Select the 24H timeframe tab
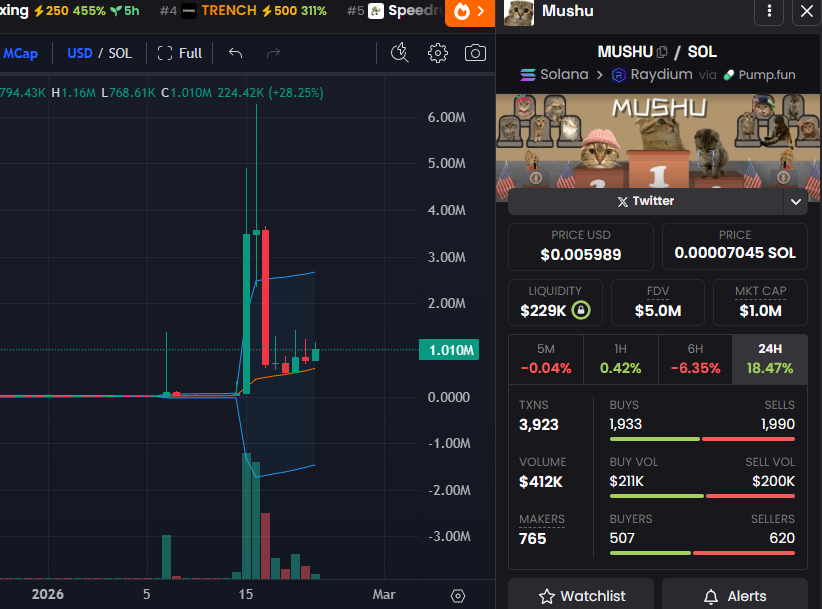Viewport: 822px width, 609px height. coord(770,360)
